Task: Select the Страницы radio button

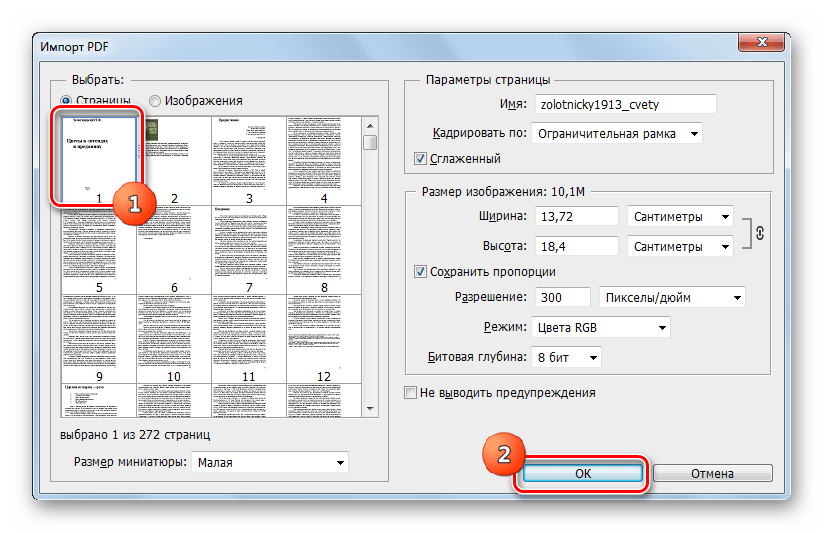Action: (67, 101)
